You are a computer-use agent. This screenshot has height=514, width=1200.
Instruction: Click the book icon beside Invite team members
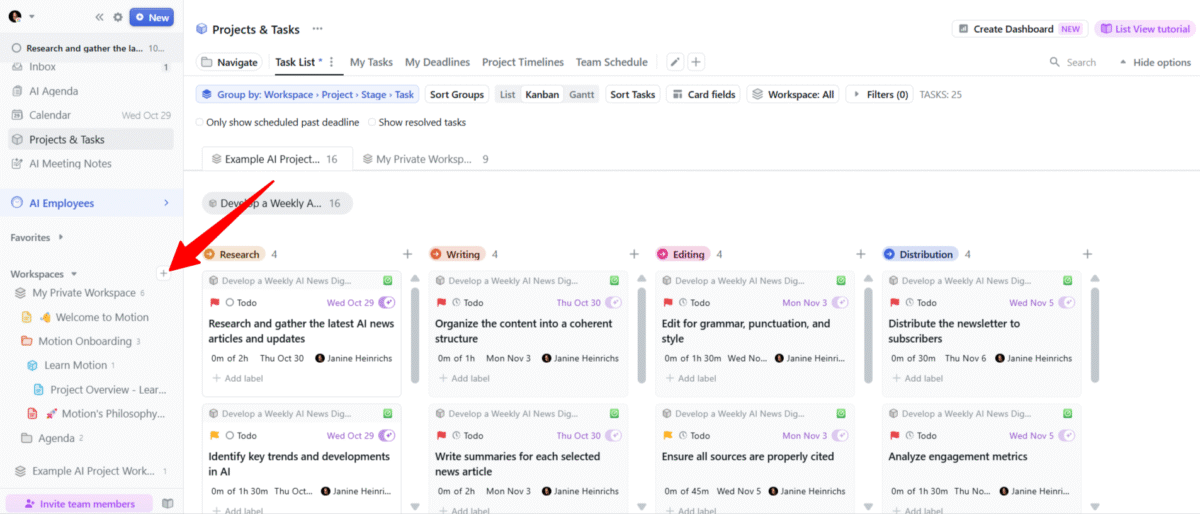pyautogui.click(x=168, y=504)
